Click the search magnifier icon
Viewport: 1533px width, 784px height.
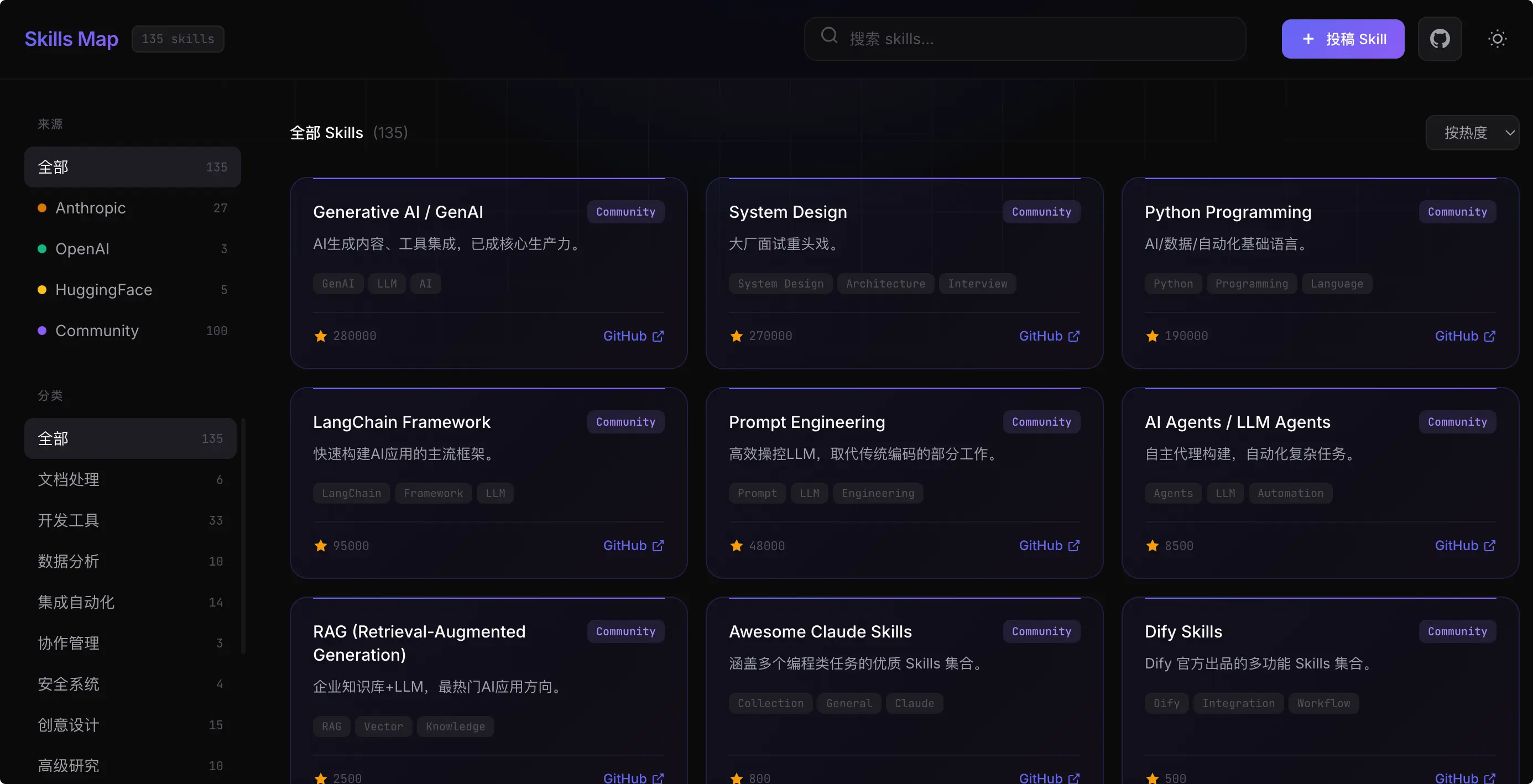tap(829, 36)
